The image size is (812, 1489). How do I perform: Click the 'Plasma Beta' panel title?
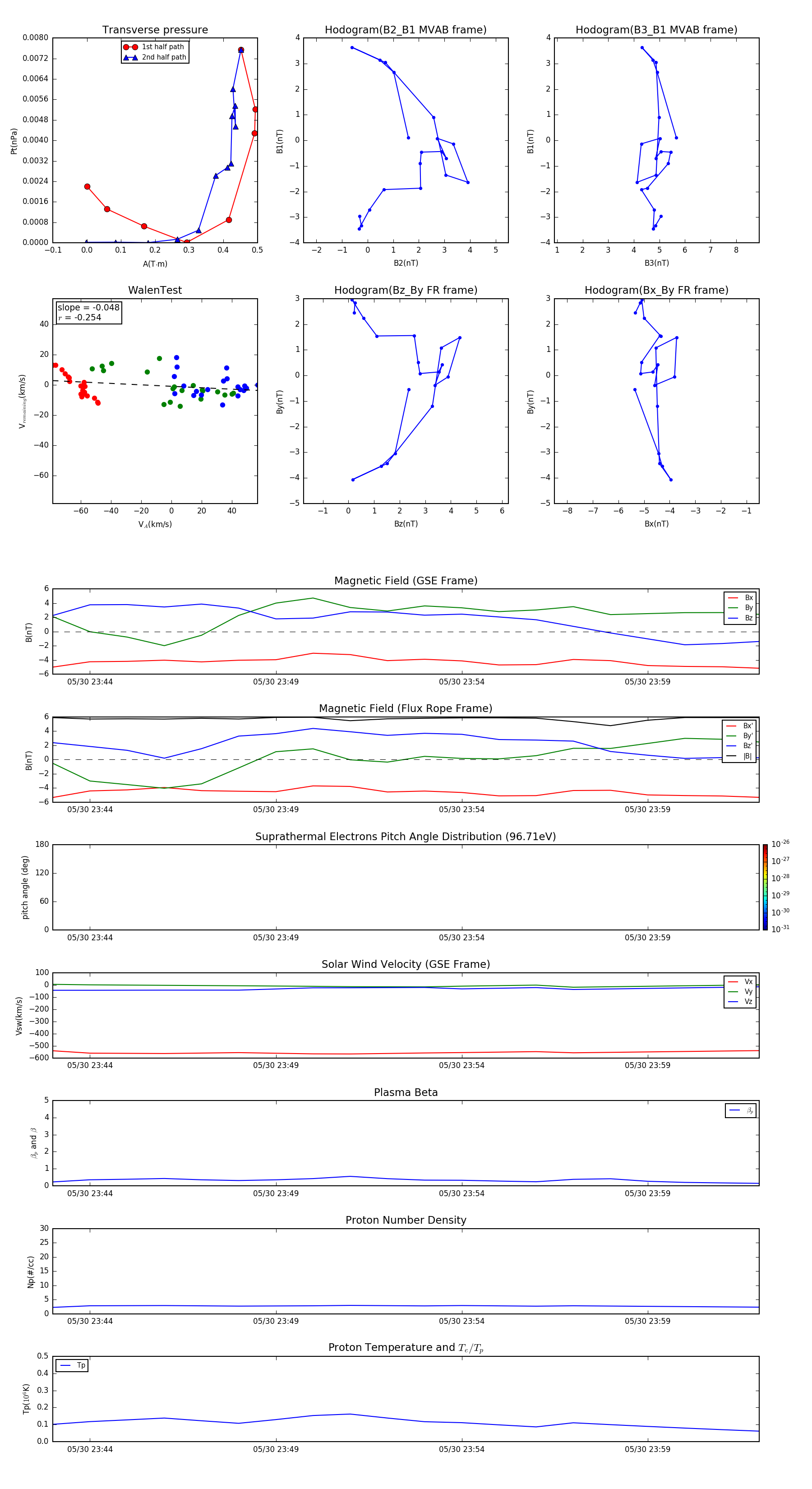tap(406, 1092)
